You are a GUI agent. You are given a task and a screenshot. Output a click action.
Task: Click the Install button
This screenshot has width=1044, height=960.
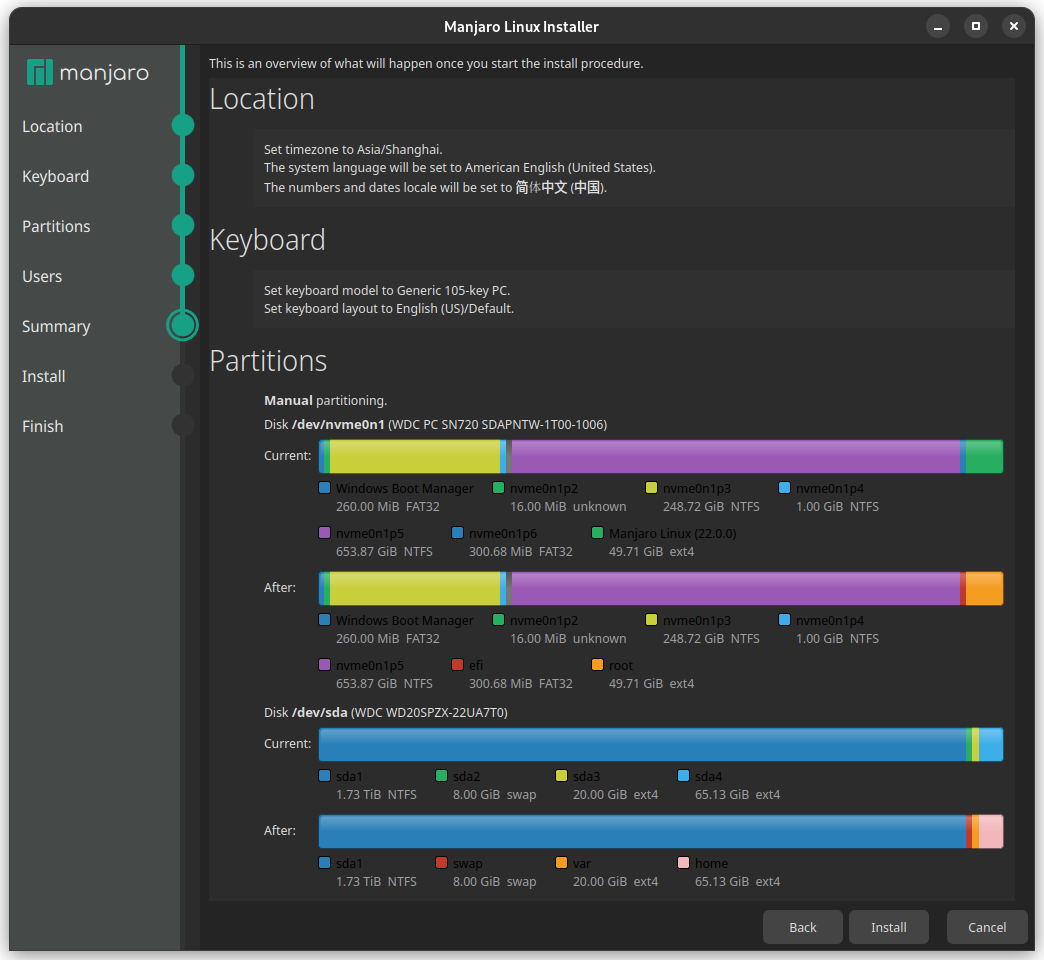[x=888, y=927]
